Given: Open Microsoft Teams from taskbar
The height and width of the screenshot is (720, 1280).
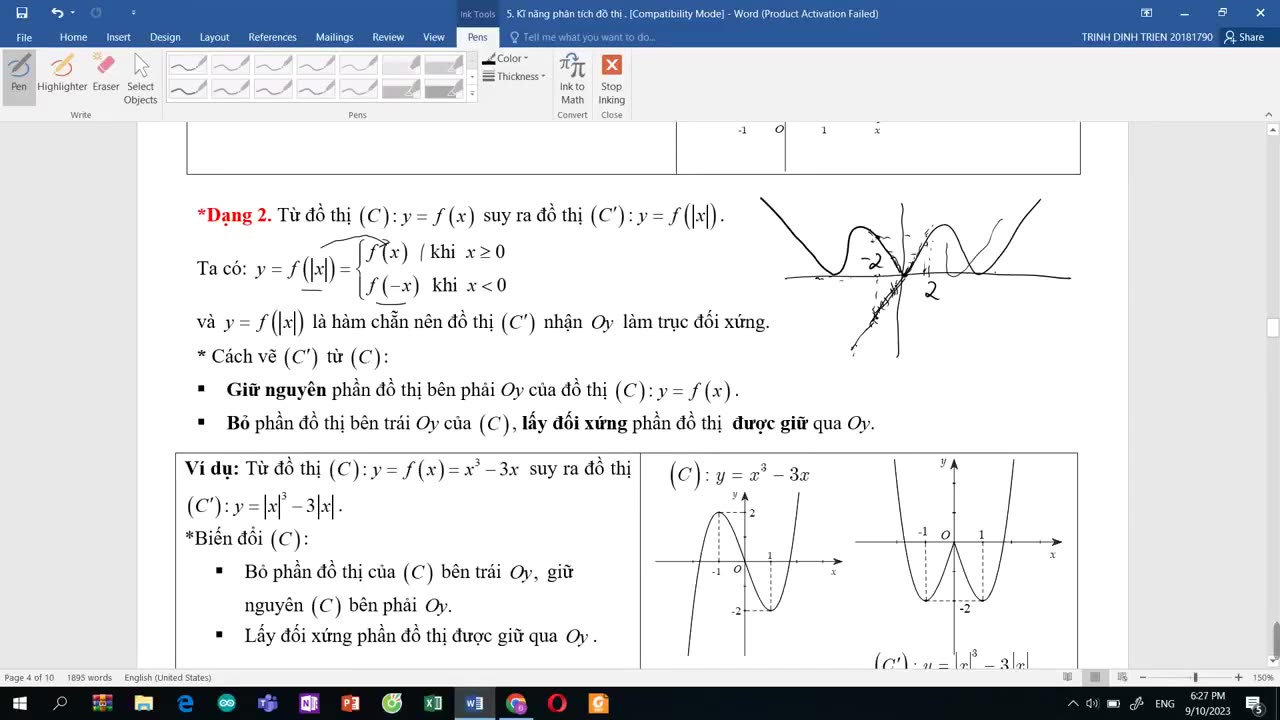Looking at the screenshot, I should click(x=267, y=703).
